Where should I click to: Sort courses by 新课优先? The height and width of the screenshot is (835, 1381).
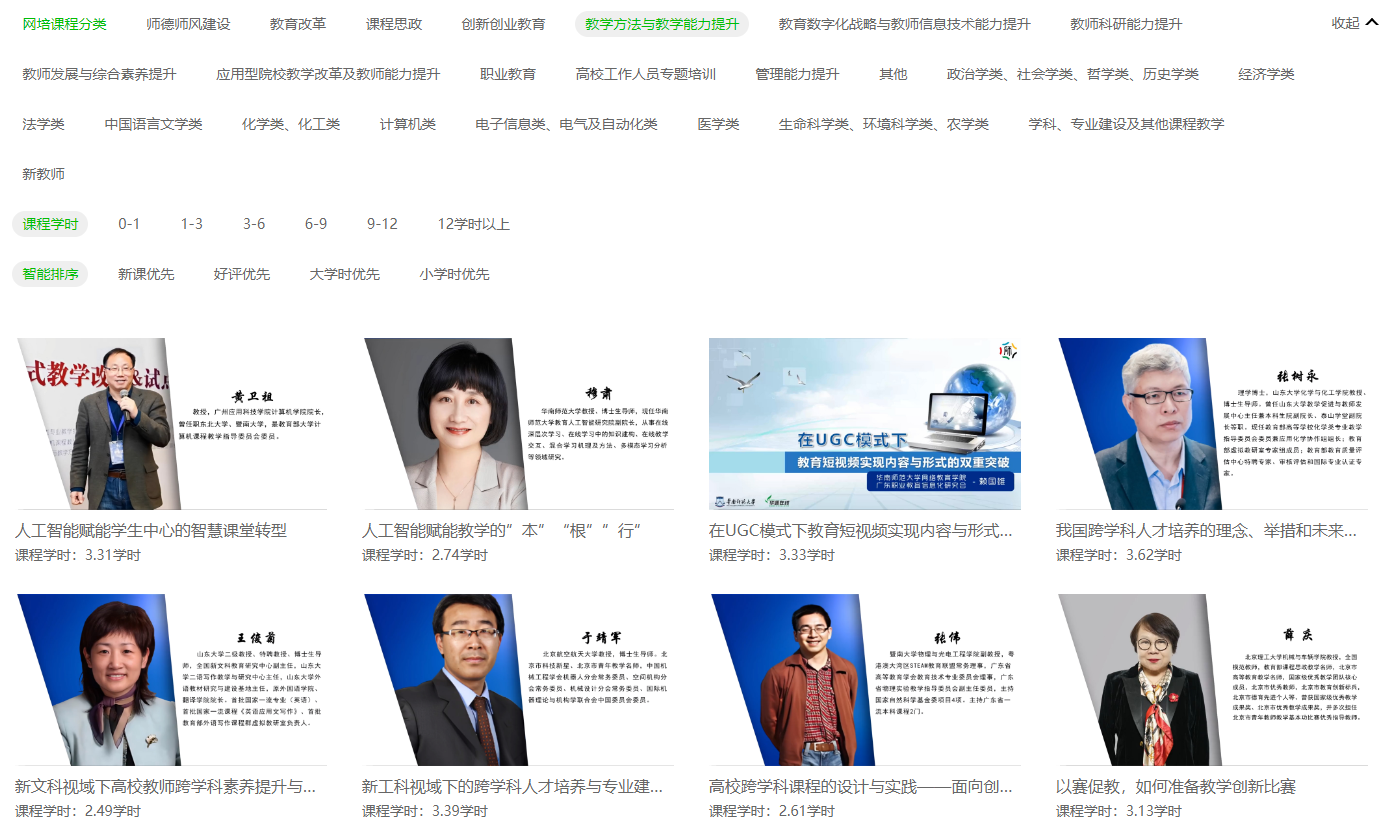146,274
